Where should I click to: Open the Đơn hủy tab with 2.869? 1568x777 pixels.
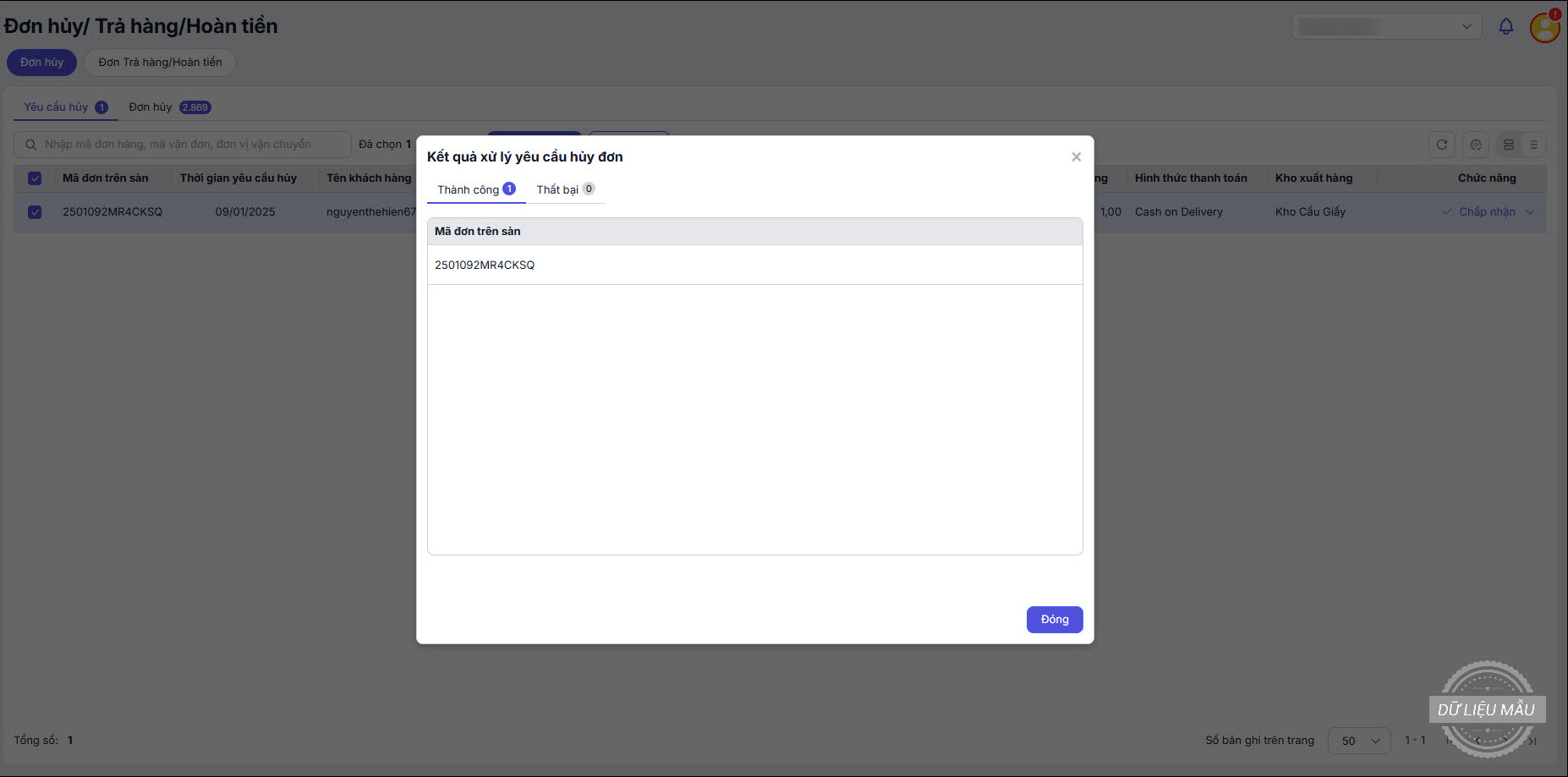point(170,107)
